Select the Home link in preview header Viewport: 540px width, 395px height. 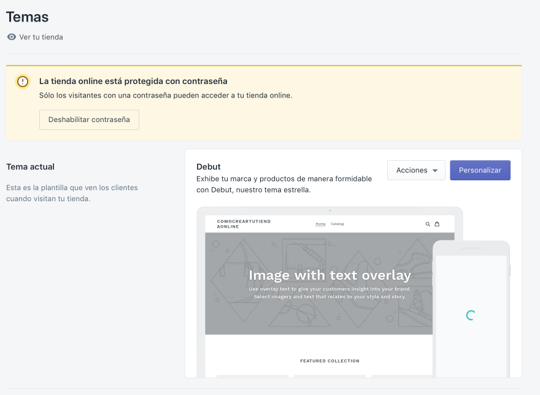click(321, 224)
